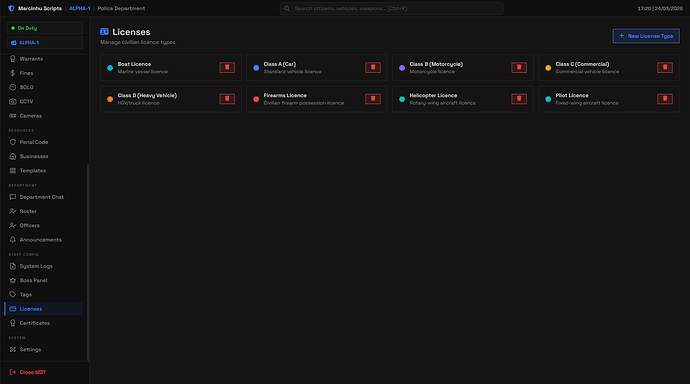Click the Officers person icon

13,225
